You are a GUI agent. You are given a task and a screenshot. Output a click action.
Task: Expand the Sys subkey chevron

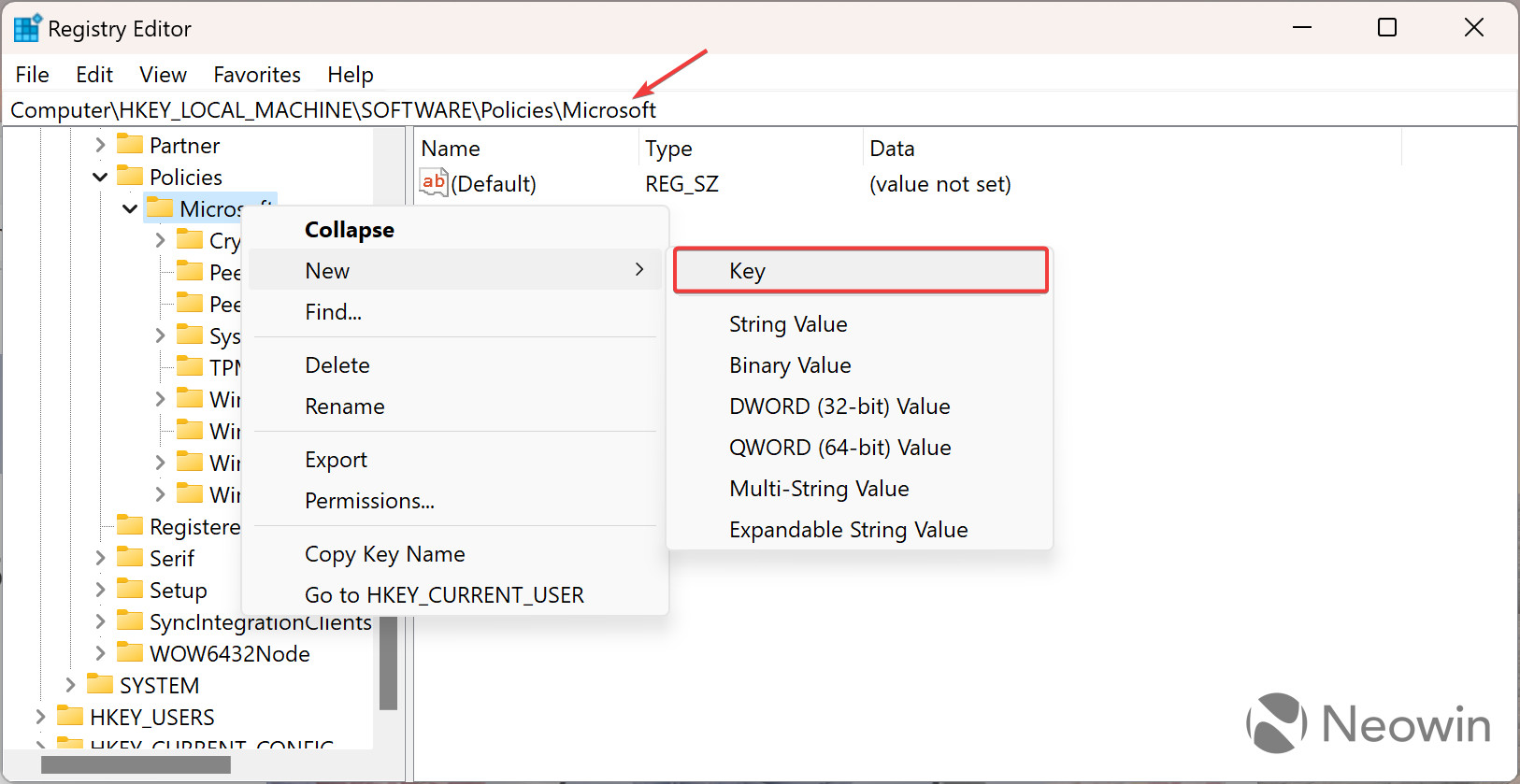click(x=160, y=335)
